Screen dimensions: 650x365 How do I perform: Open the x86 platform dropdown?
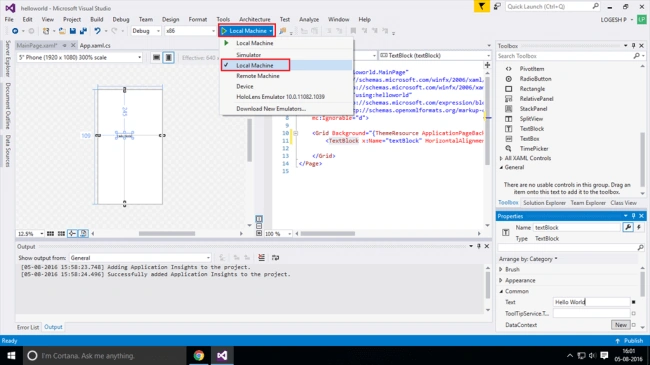click(x=190, y=31)
